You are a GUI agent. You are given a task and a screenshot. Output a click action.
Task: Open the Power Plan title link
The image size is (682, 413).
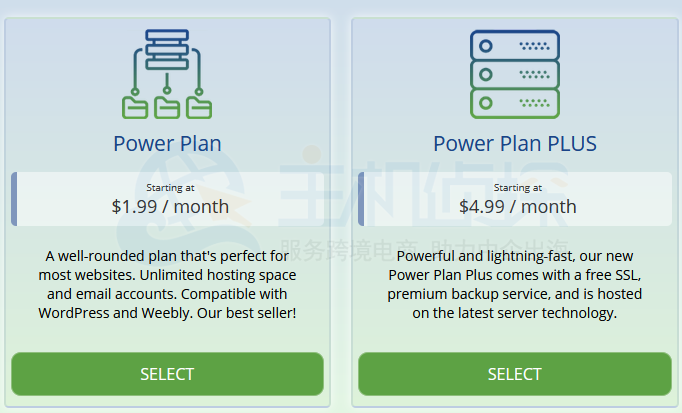[167, 144]
